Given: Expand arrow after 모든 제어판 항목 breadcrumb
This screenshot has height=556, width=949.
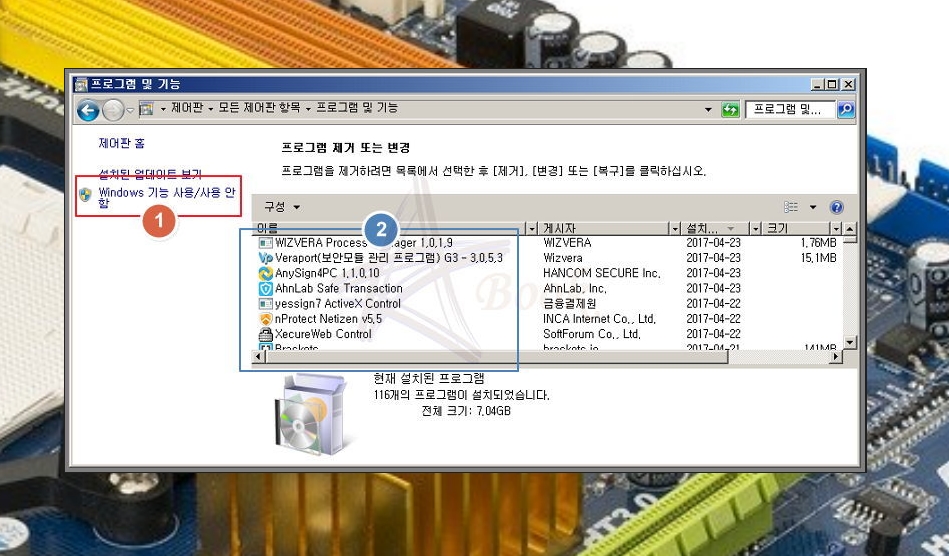Looking at the screenshot, I should point(308,110).
